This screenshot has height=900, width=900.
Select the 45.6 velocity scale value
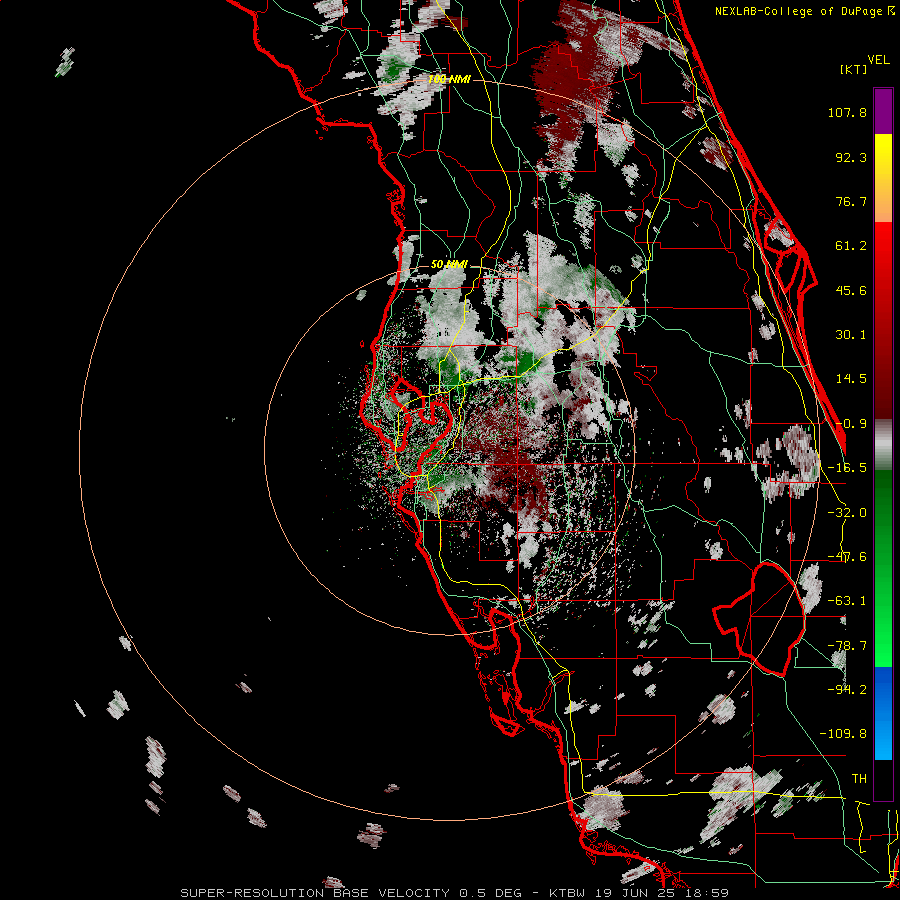851,290
